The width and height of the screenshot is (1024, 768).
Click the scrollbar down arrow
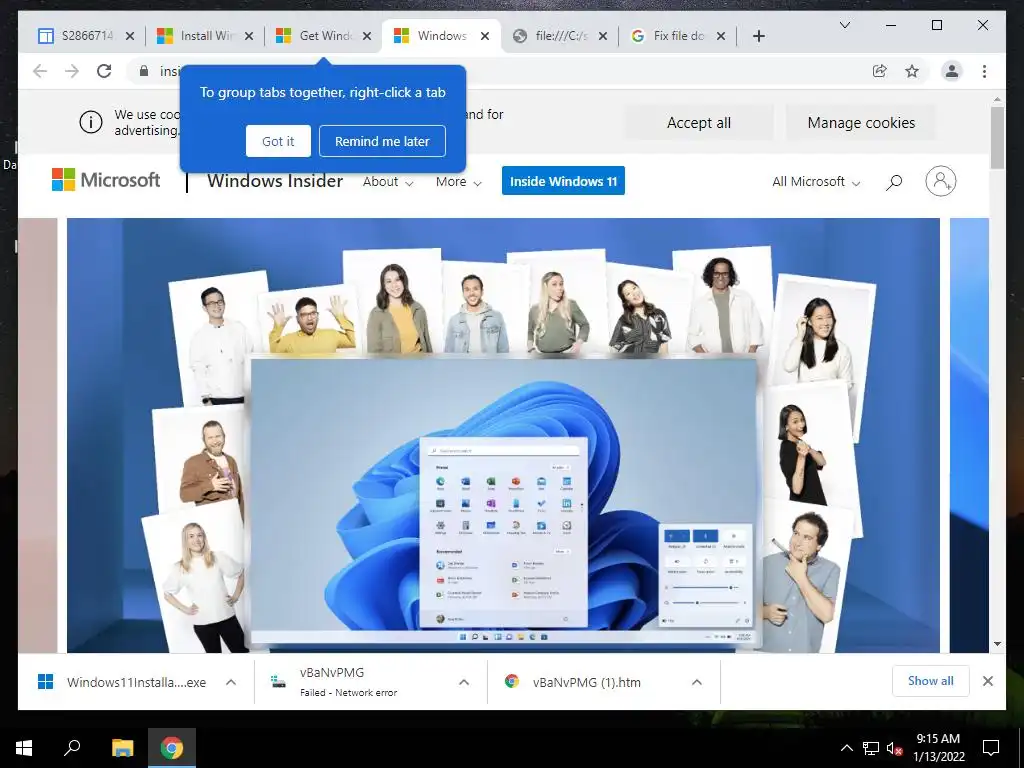click(997, 643)
